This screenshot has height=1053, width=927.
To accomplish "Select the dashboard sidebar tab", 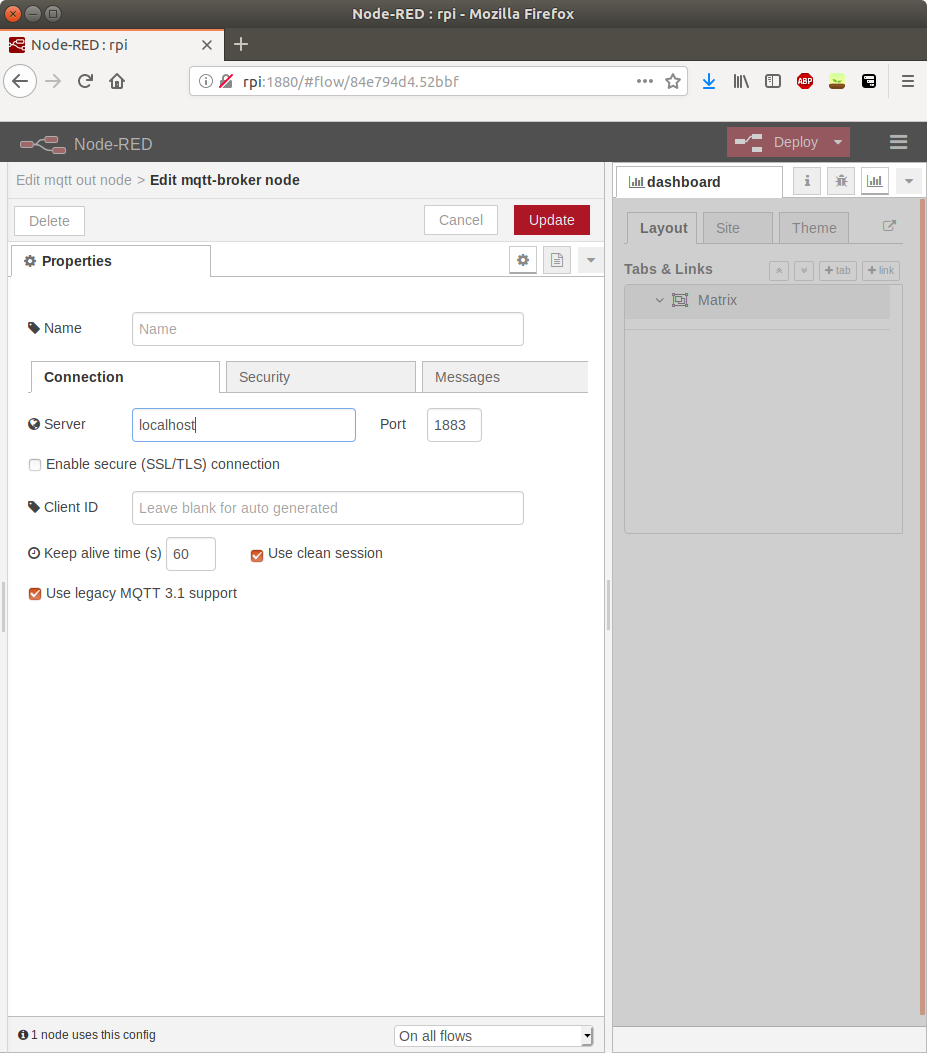I will click(x=699, y=182).
